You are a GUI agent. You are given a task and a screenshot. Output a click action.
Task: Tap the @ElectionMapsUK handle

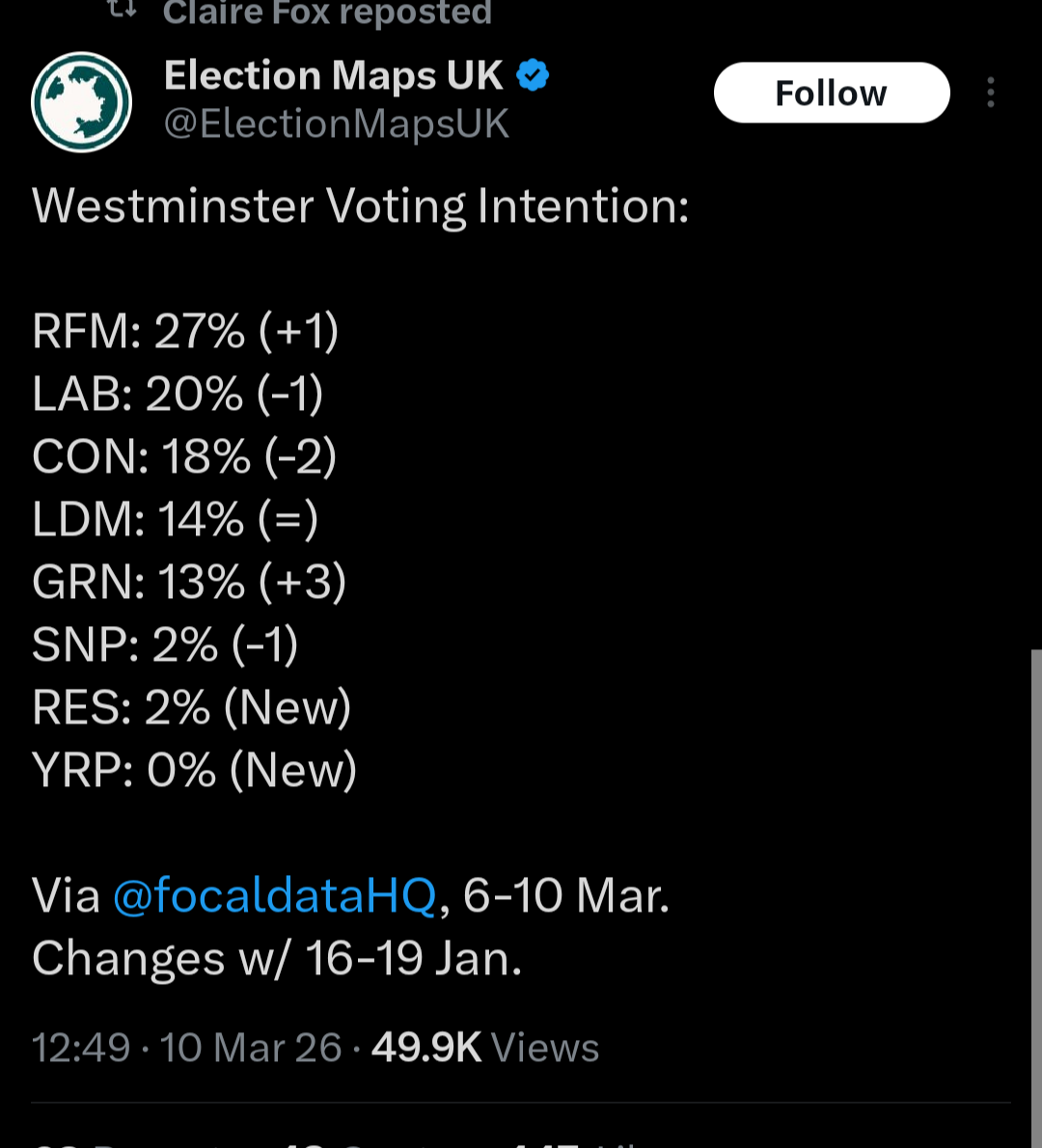point(336,124)
